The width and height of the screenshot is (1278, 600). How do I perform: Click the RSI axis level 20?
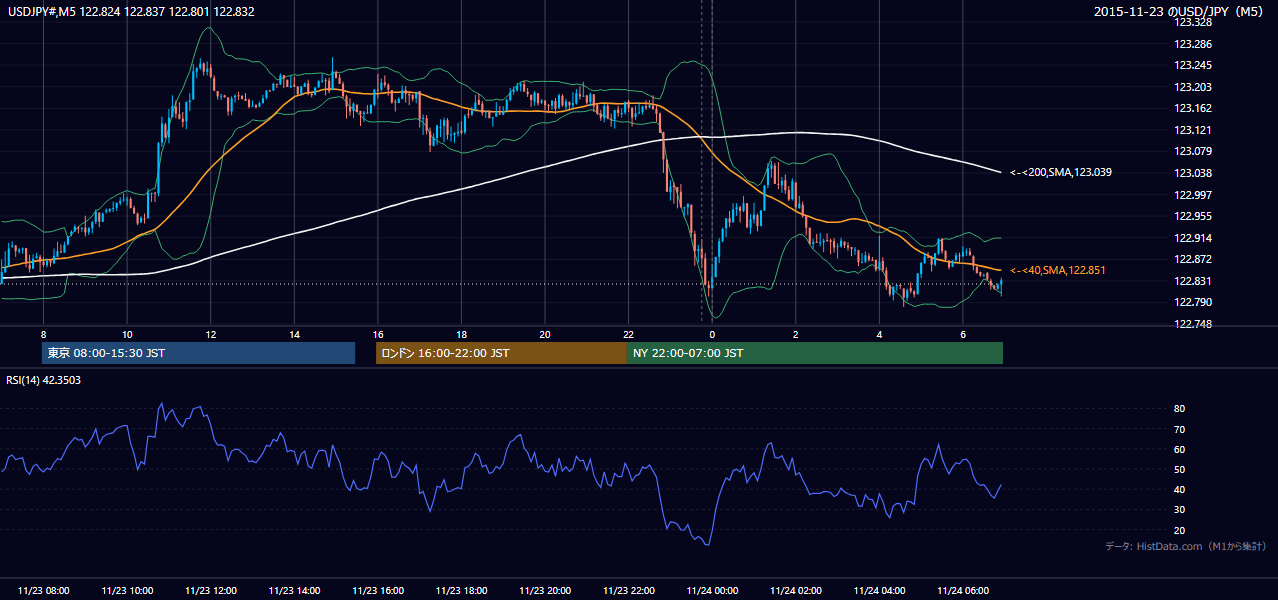tap(1180, 530)
